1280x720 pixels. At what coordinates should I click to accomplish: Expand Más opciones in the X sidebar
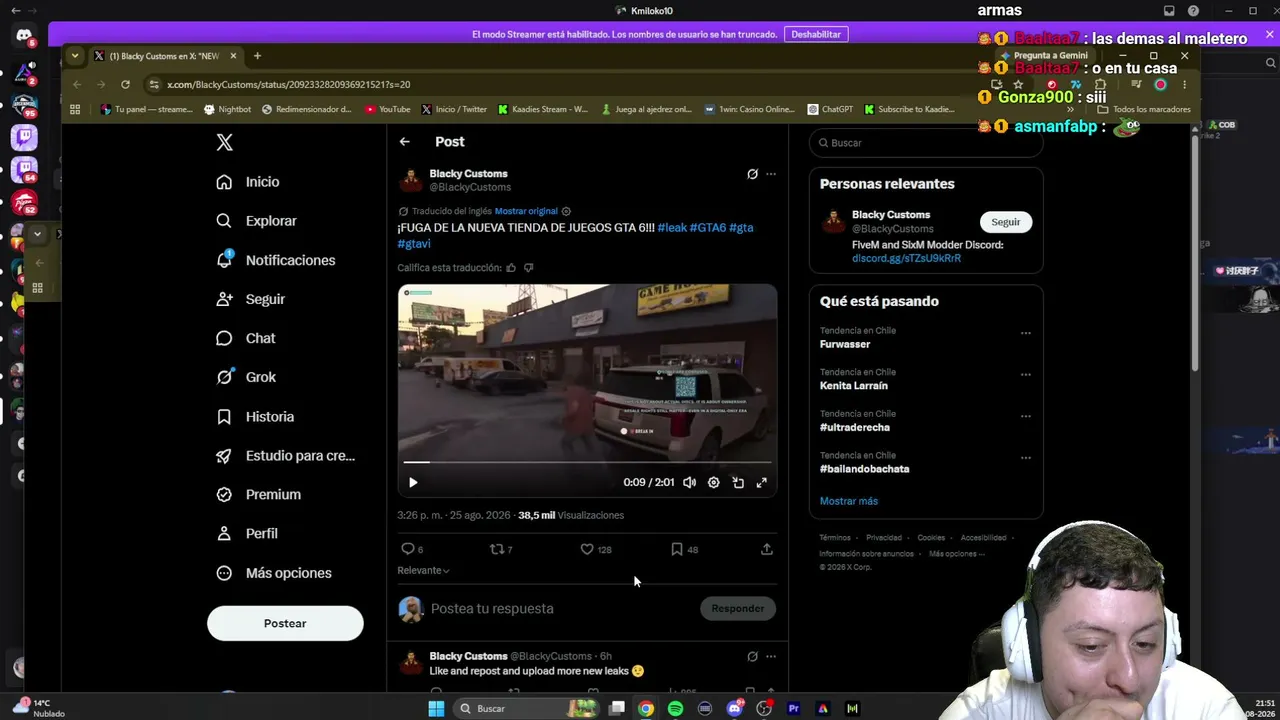pyautogui.click(x=274, y=573)
